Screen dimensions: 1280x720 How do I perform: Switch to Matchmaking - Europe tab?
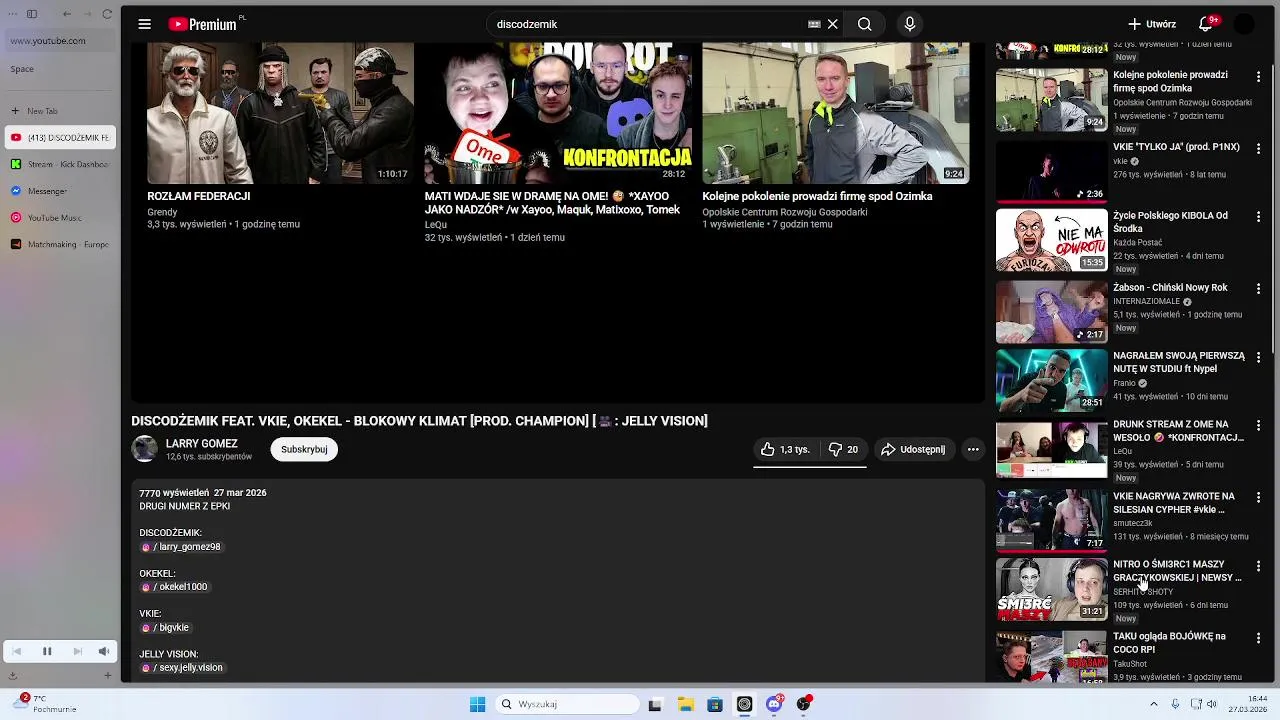coord(60,245)
